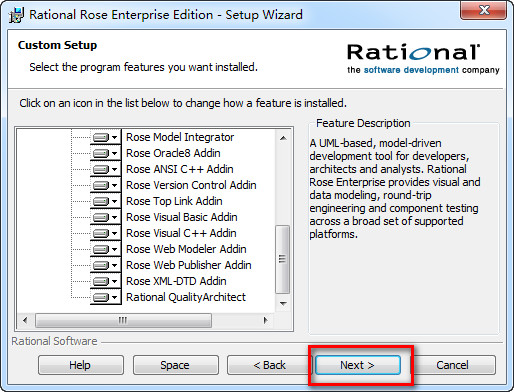514x392 pixels.
Task: Open install options for Rose Visual C++ Addin
Action: click(105, 233)
